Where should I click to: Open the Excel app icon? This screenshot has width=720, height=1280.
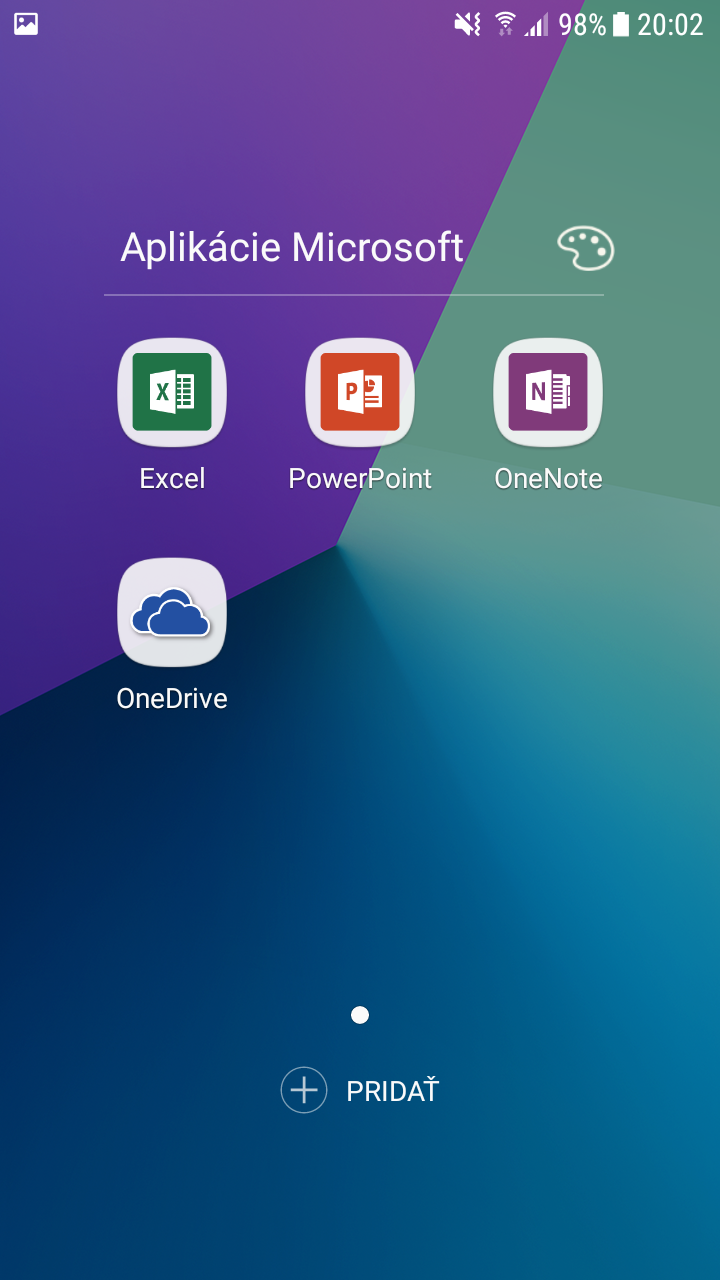[172, 392]
